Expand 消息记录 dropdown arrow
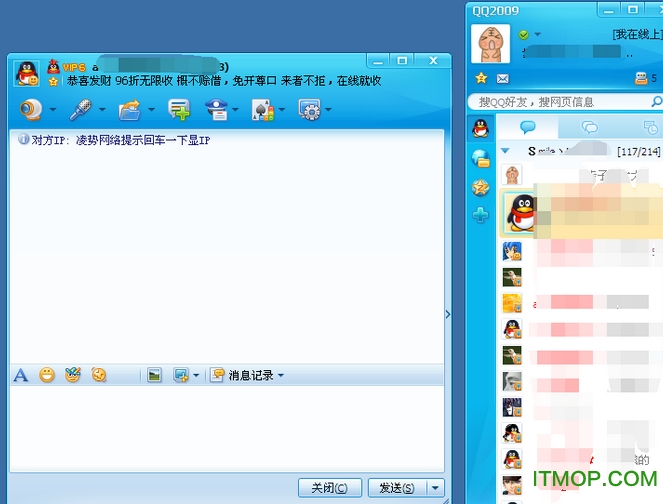663x504 pixels. coord(281,375)
